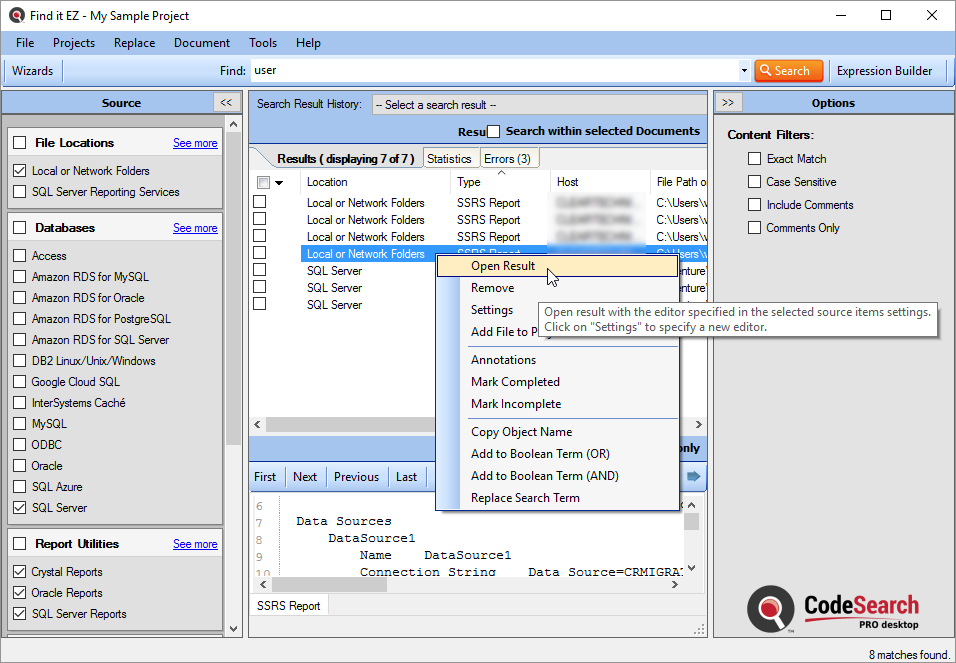The image size is (956, 663).
Task: Open Tools menu
Action: tap(263, 43)
